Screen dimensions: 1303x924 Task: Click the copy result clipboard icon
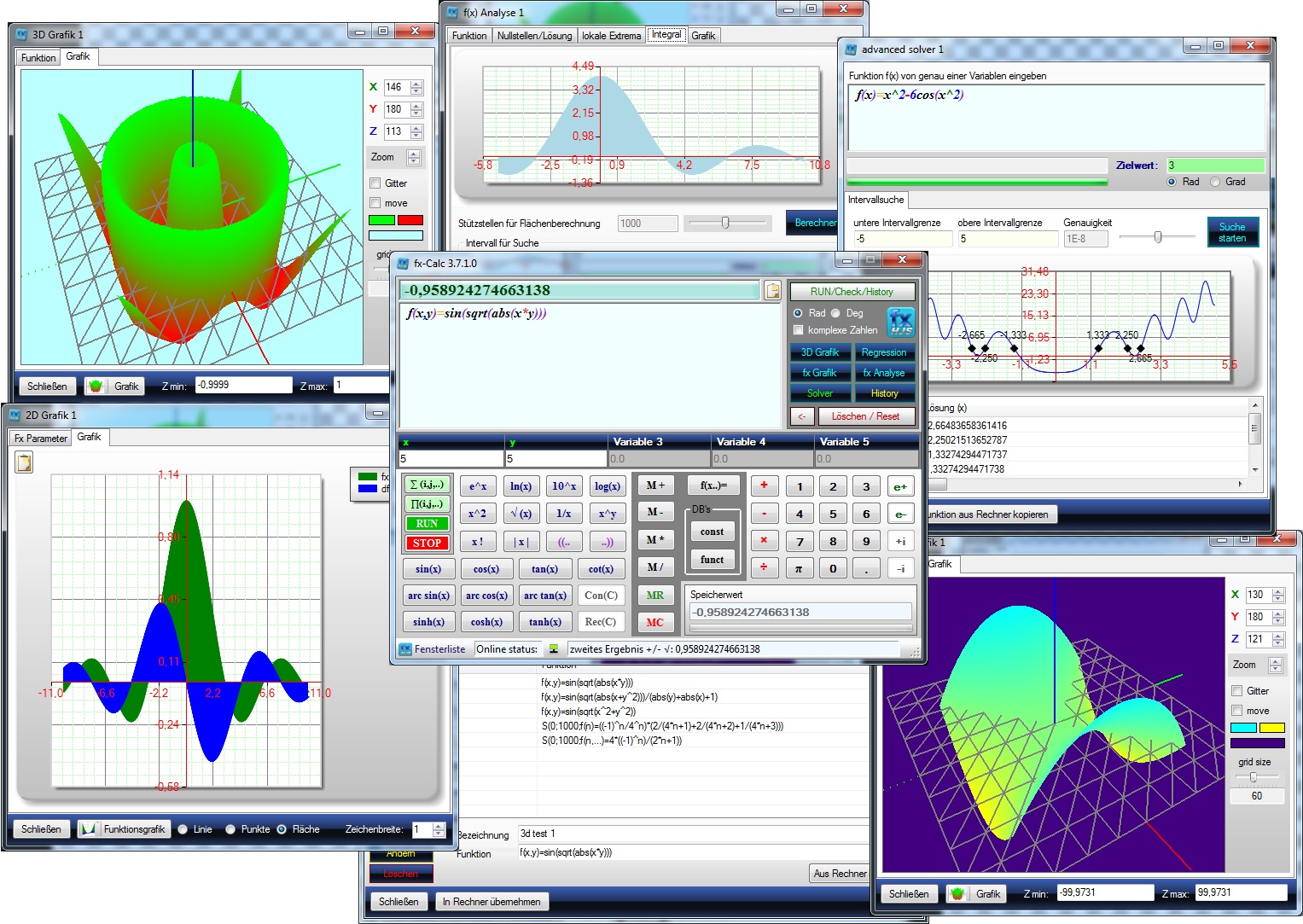(772, 291)
